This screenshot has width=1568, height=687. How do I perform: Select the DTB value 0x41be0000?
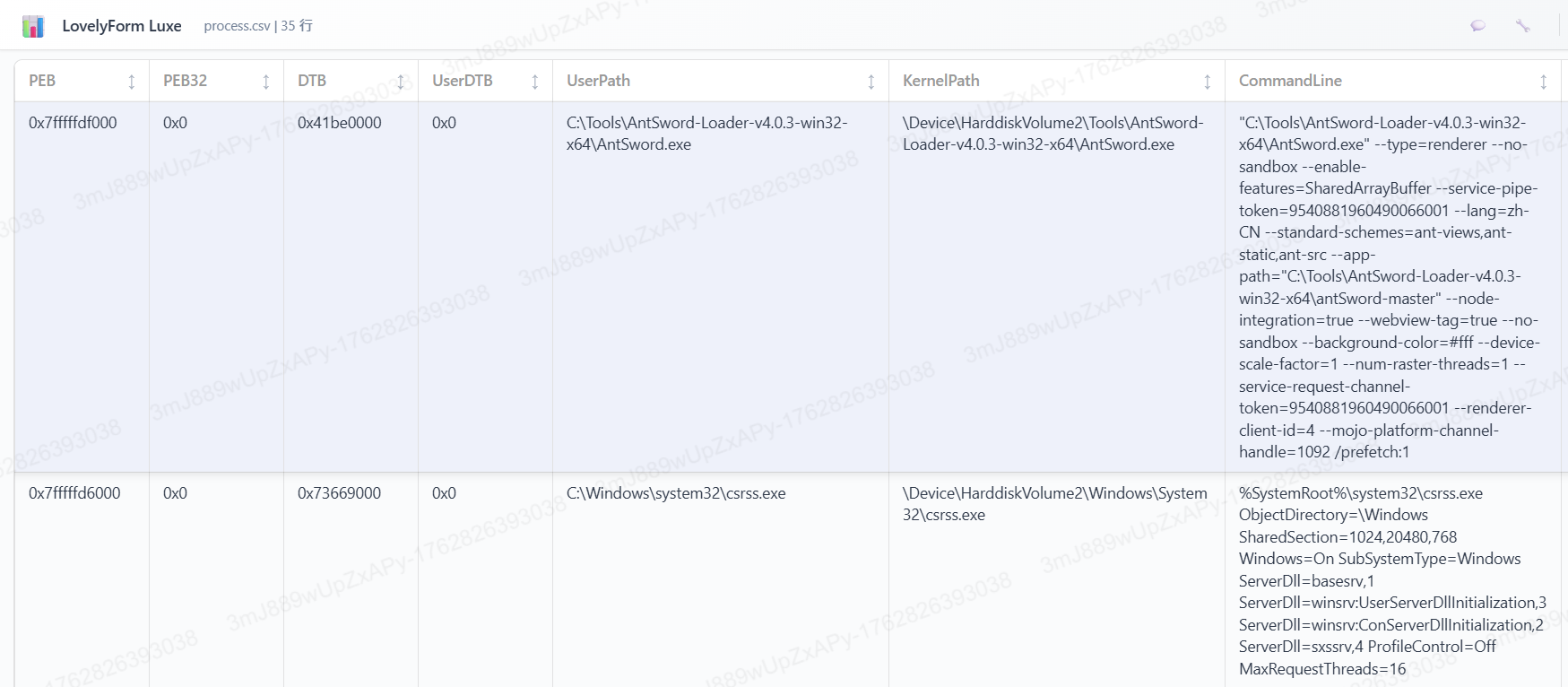[340, 123]
